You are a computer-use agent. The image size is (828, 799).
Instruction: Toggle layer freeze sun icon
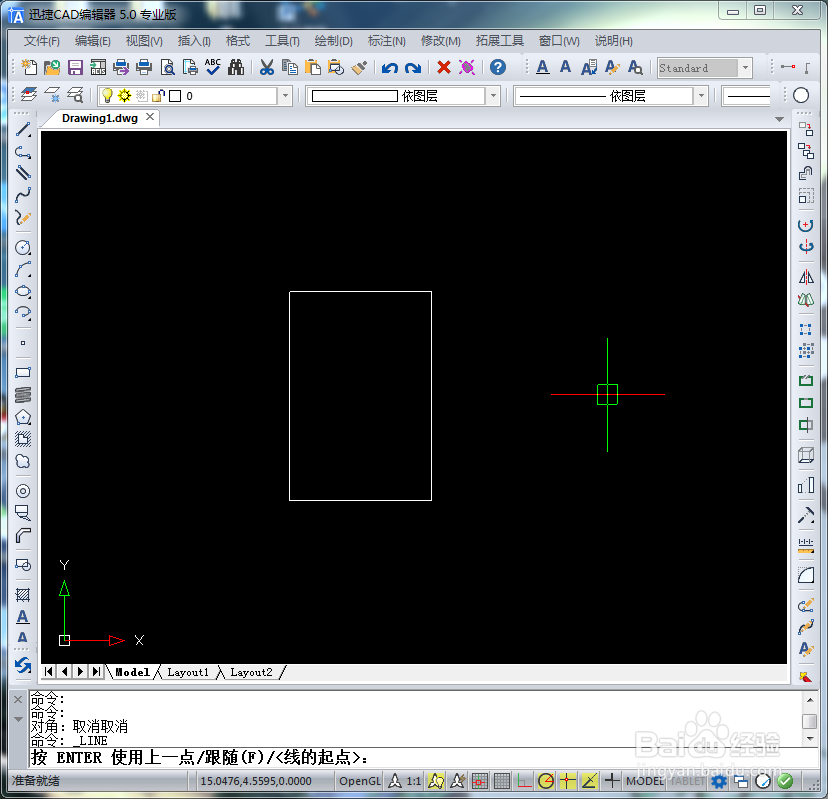pyautogui.click(x=124, y=96)
